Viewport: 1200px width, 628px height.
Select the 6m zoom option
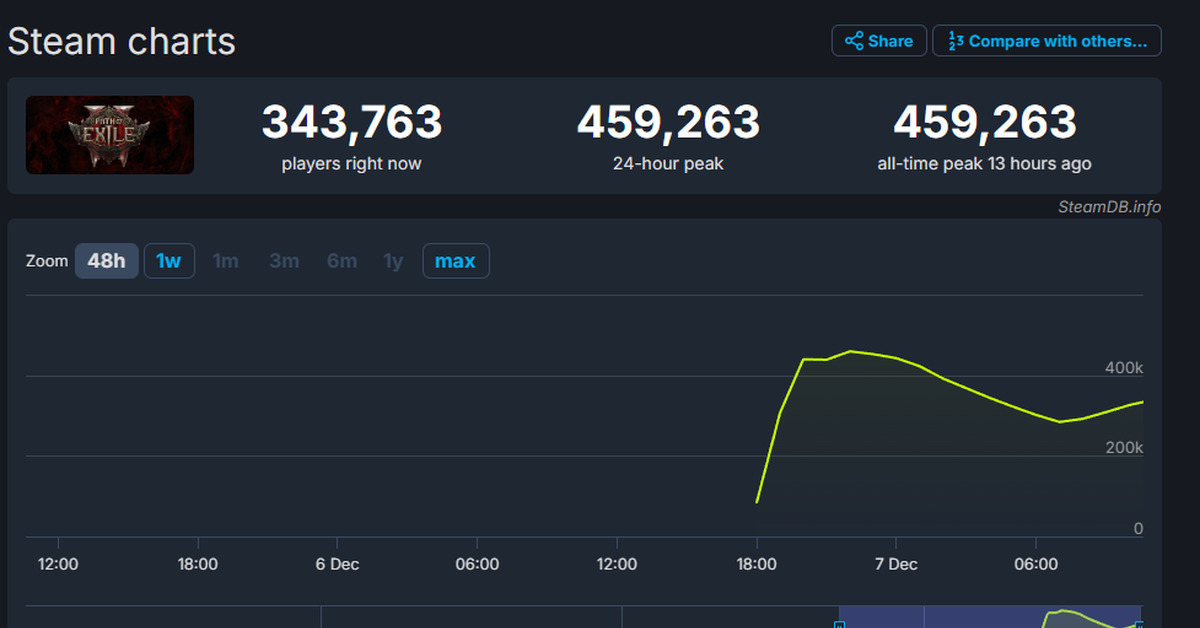tap(342, 261)
